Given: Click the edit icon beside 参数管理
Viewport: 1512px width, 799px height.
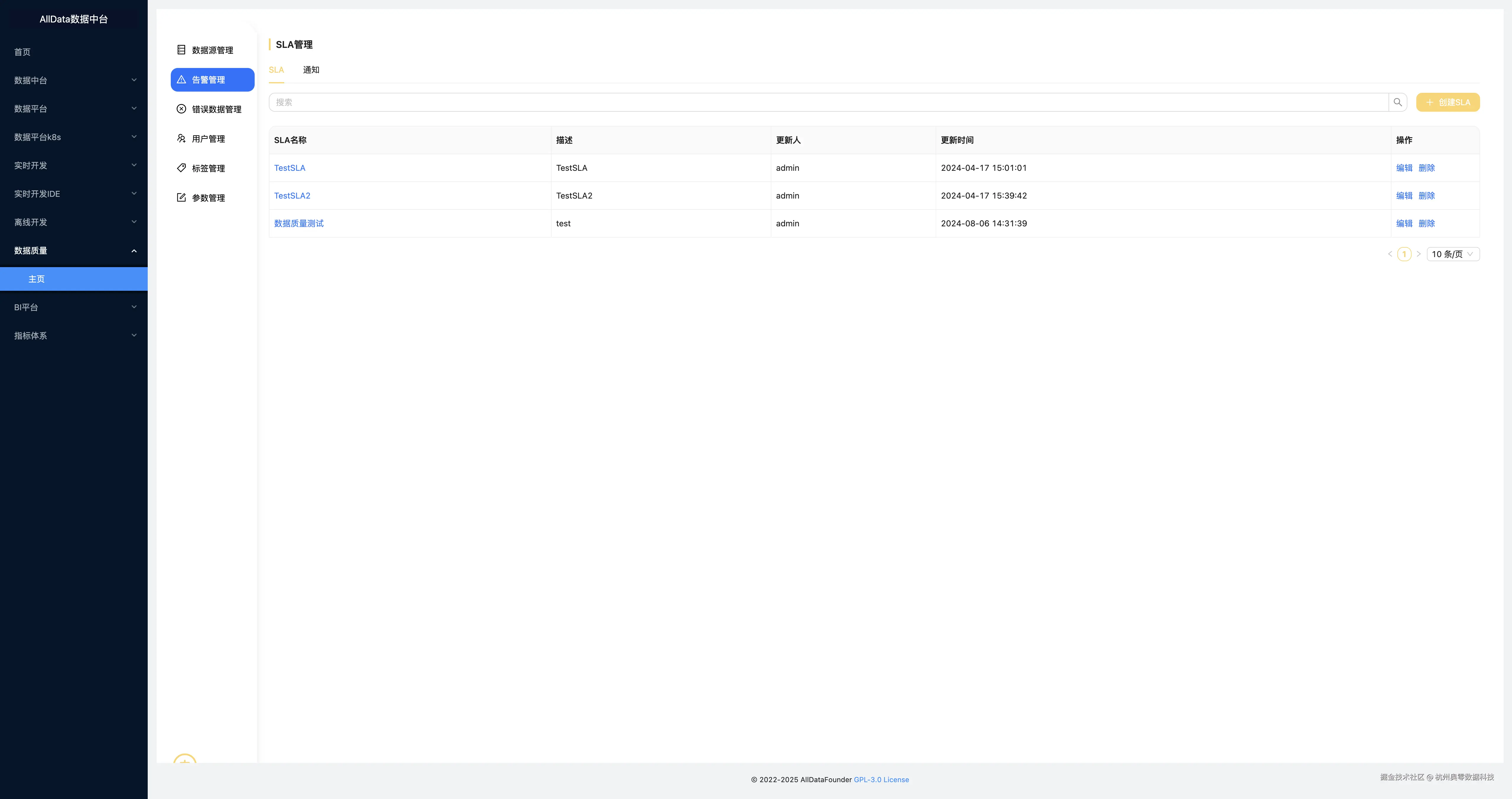Looking at the screenshot, I should [x=181, y=197].
